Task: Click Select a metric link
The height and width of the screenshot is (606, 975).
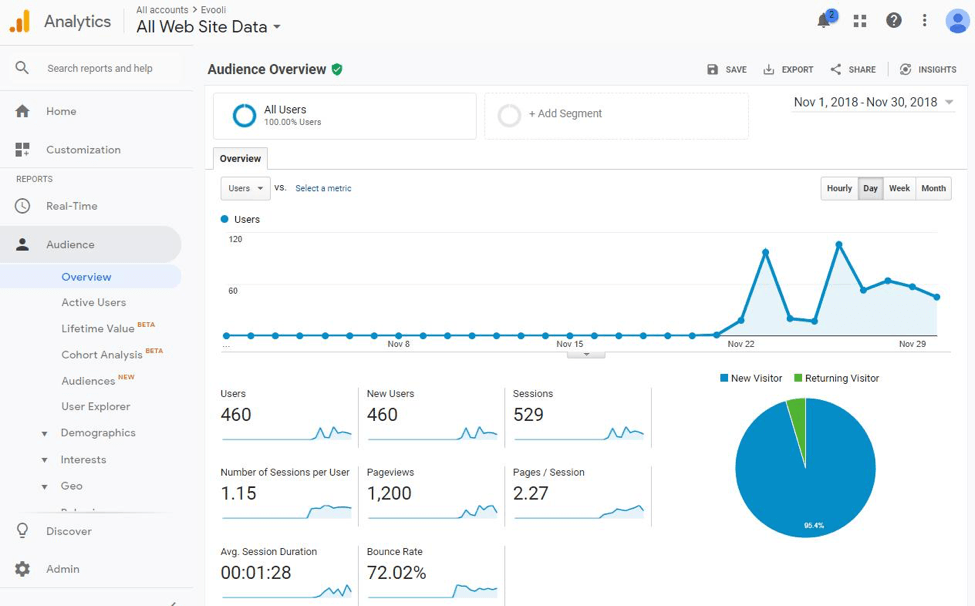Action: pos(323,188)
